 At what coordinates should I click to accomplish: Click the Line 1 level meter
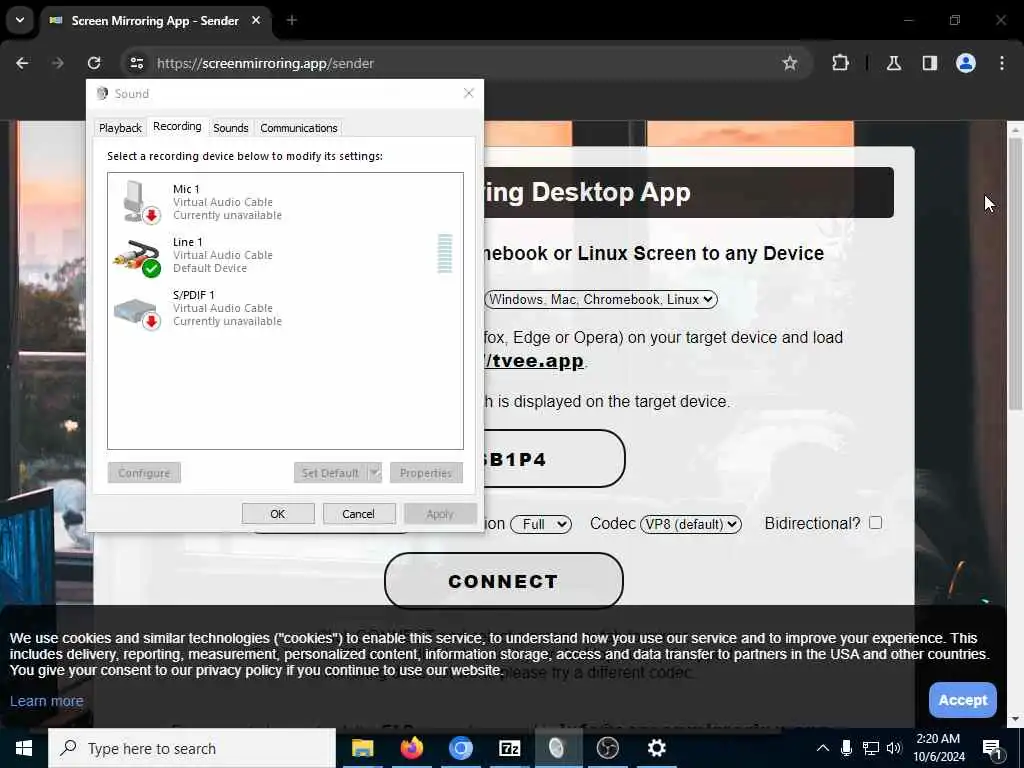coord(445,253)
